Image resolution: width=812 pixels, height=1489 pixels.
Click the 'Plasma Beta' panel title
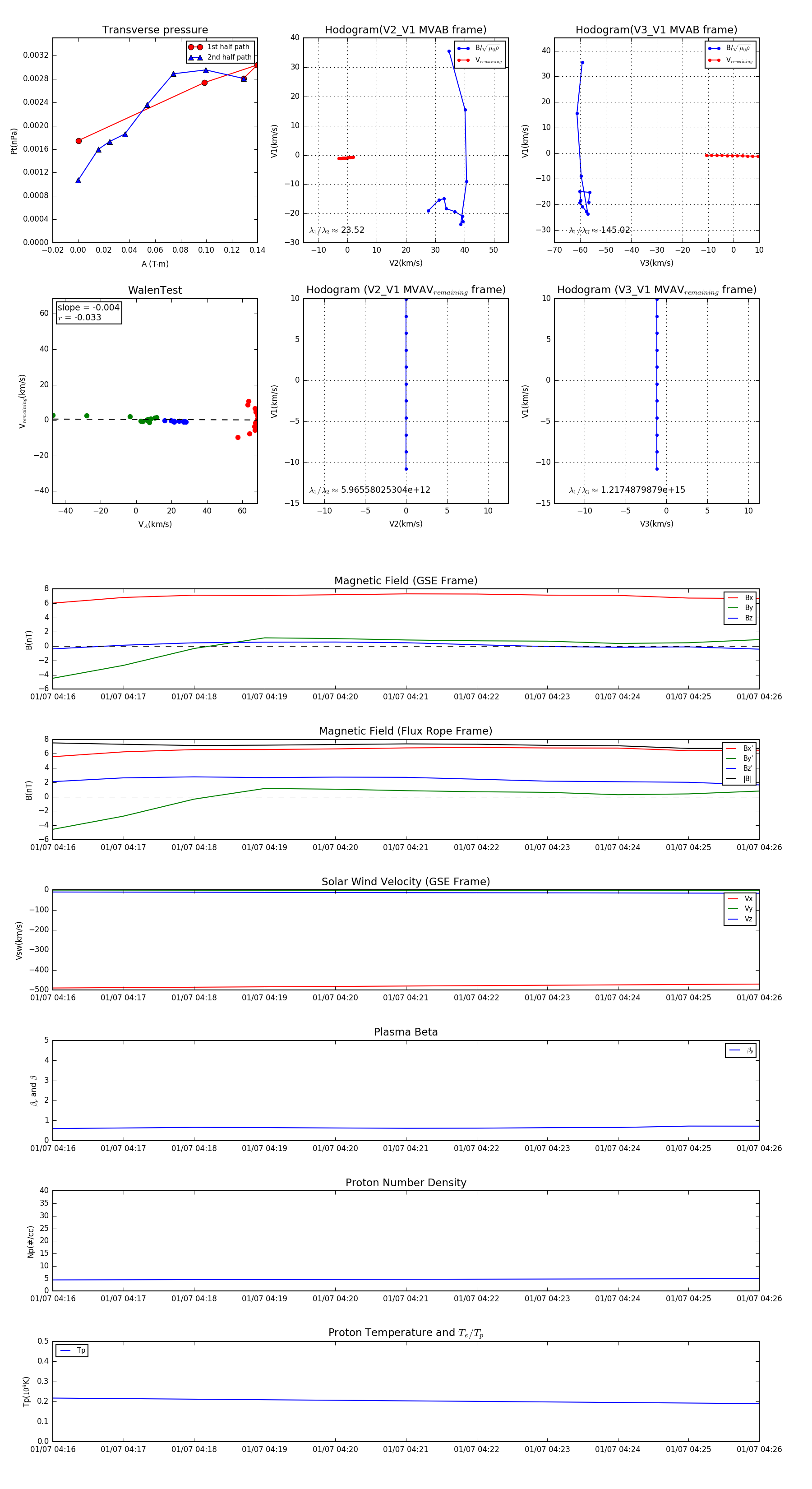coord(406,1032)
